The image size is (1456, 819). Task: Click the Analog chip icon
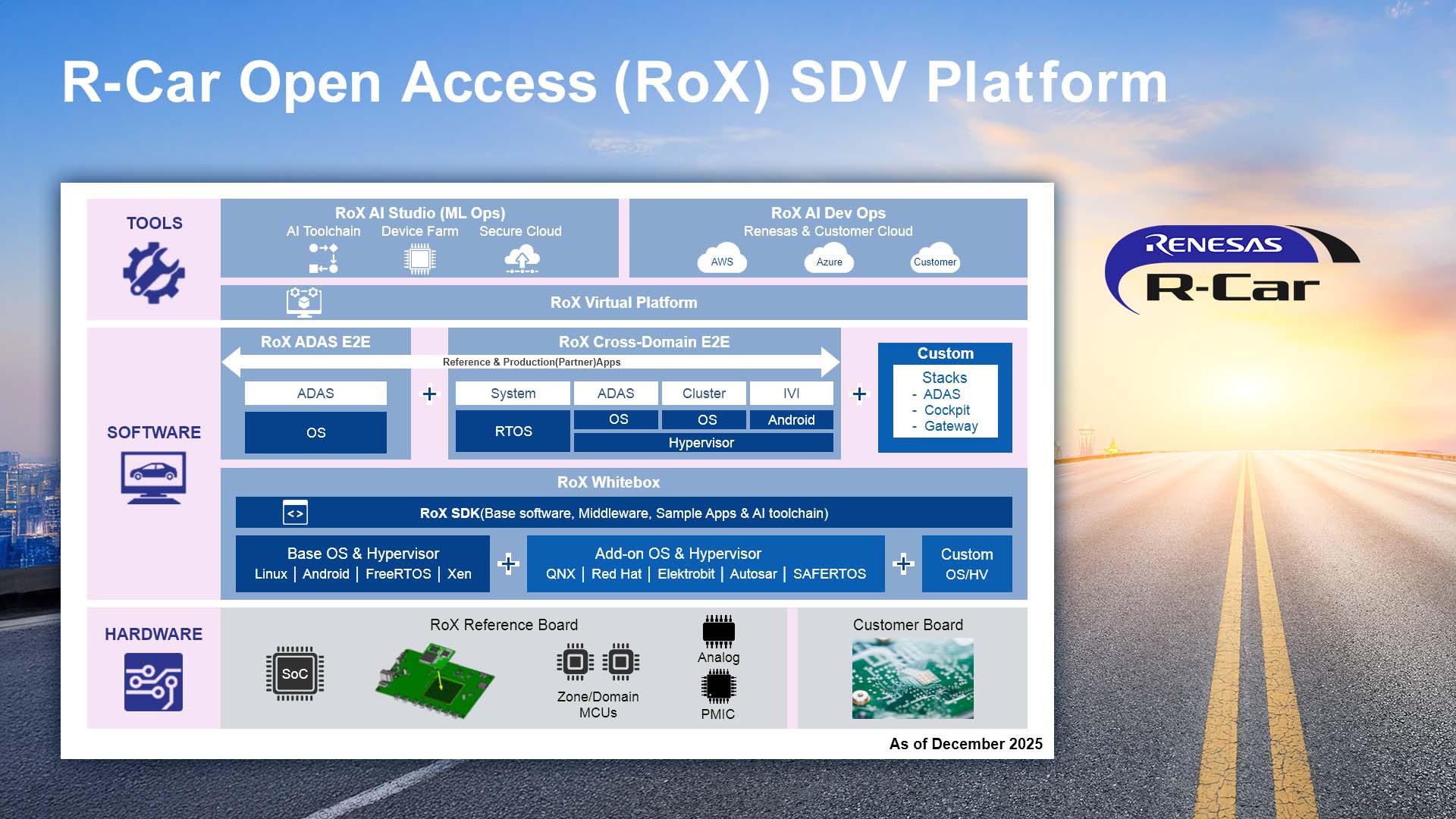click(718, 631)
